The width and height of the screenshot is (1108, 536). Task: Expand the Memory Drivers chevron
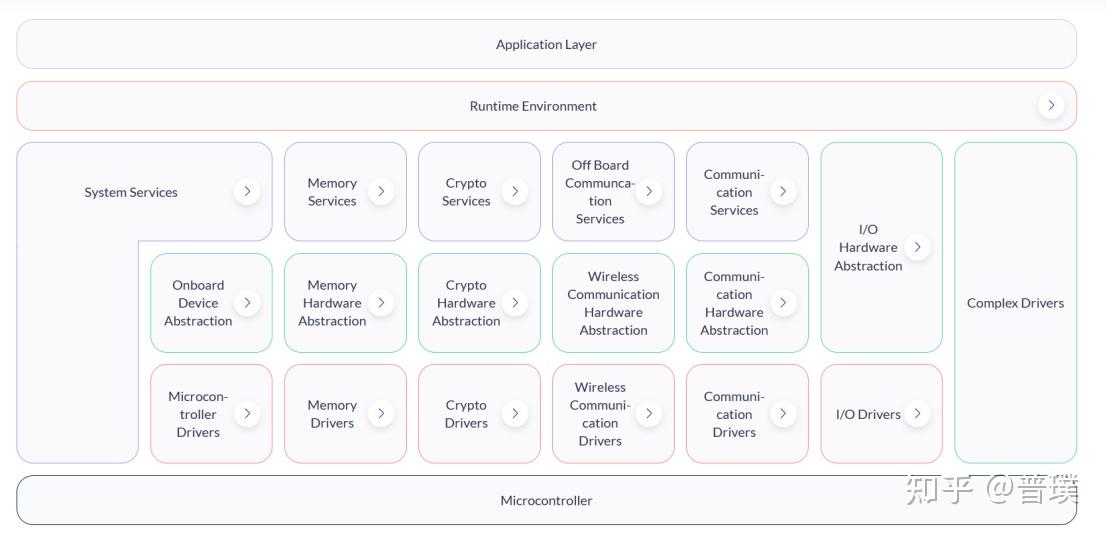click(x=381, y=413)
